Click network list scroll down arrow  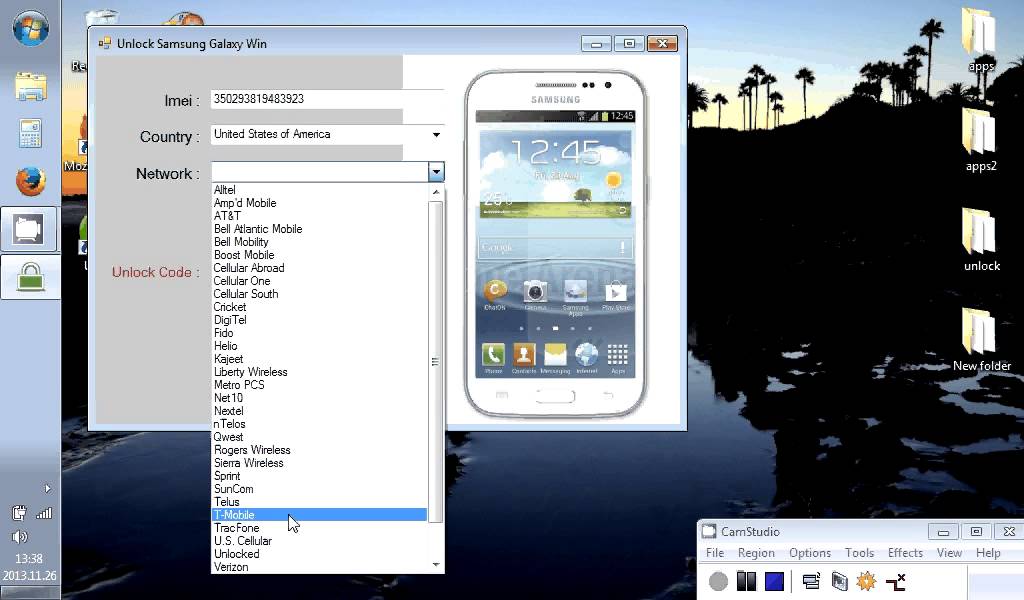click(x=436, y=565)
